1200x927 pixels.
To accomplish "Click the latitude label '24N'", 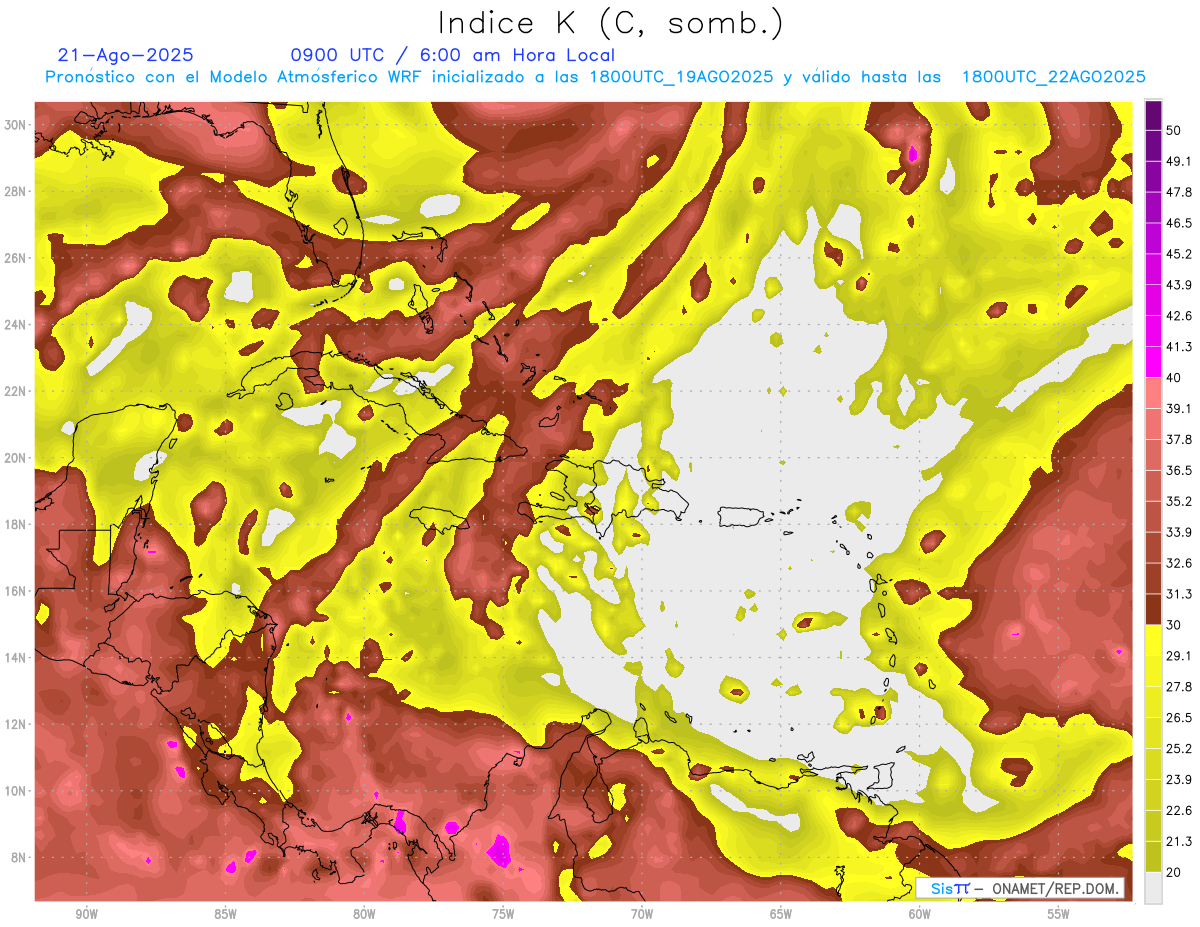I will click(x=17, y=325).
